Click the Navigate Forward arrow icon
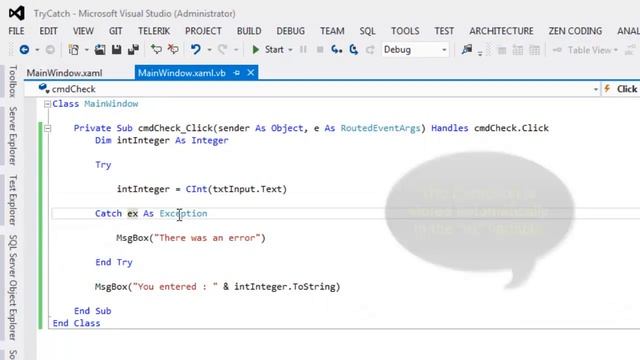Screen dimensions: 640x360 (50, 50)
